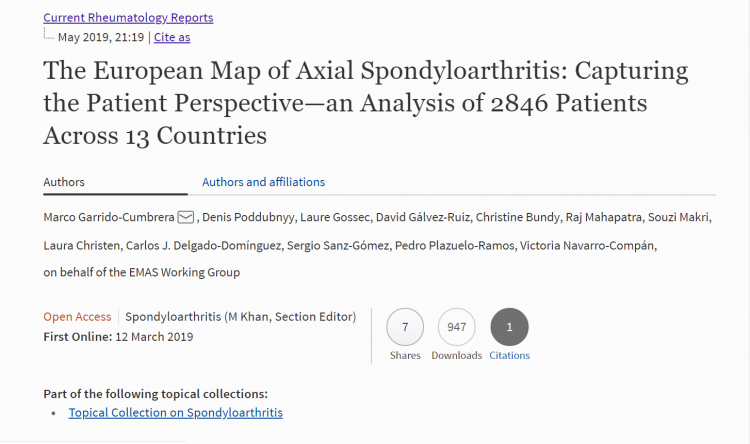
Task: Click the dark 1 Citations circle
Action: tap(510, 326)
